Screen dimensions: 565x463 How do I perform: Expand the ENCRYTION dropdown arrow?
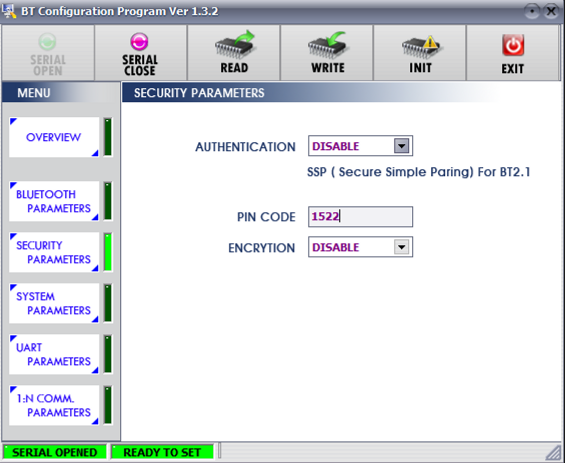[401, 247]
